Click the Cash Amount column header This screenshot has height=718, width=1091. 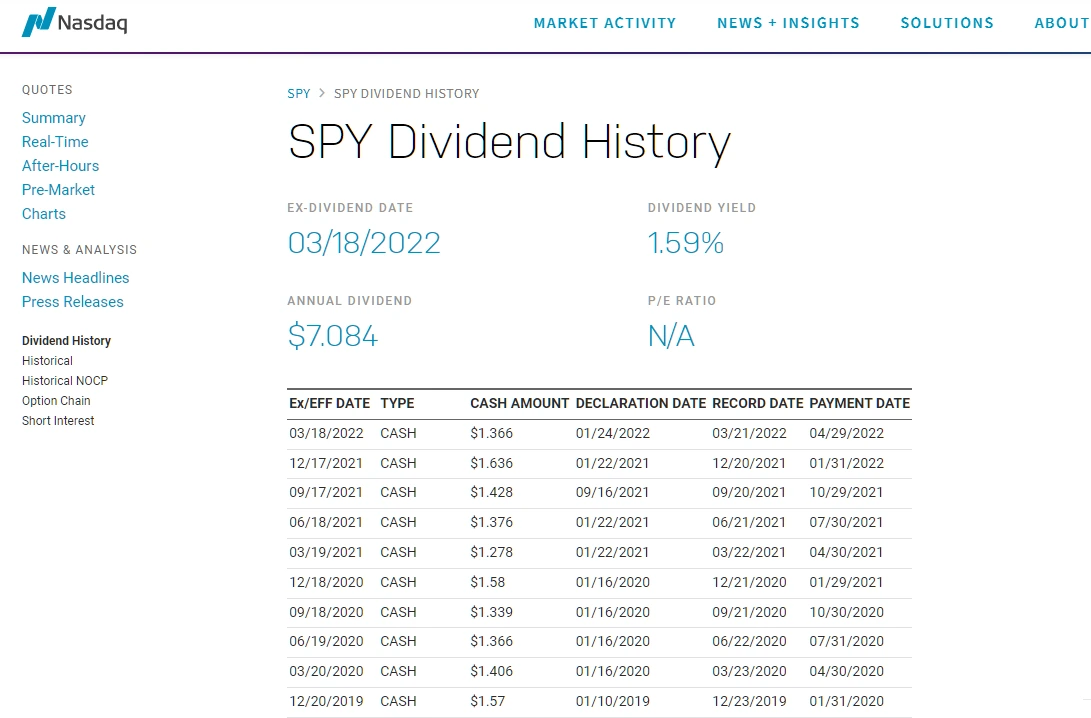(x=520, y=404)
